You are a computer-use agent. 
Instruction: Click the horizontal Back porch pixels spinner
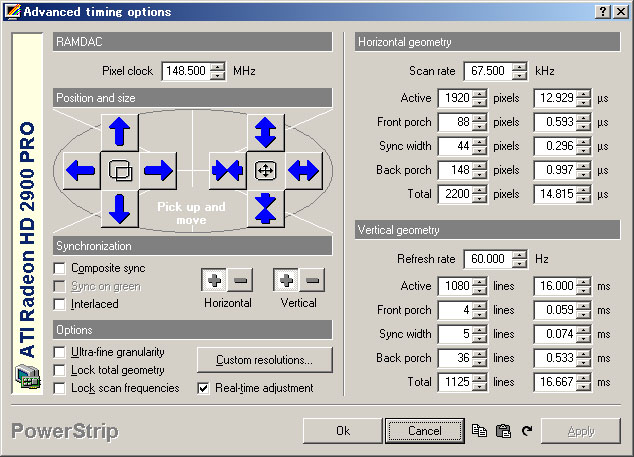(x=479, y=170)
